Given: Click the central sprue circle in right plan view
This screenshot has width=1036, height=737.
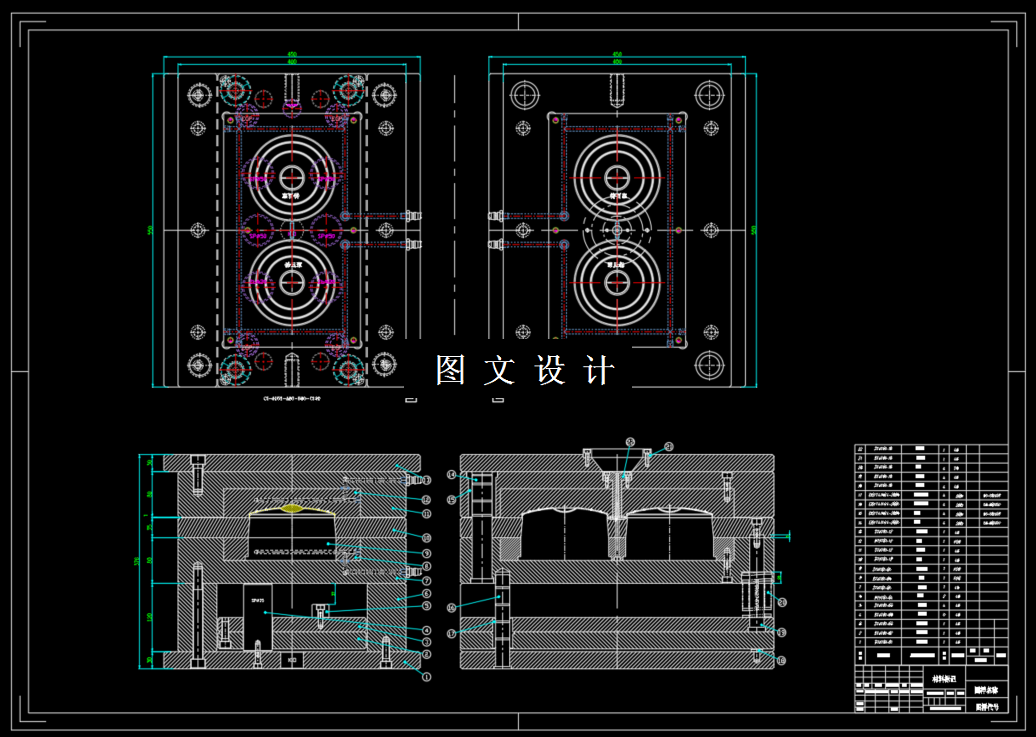Looking at the screenshot, I should coord(617,230).
